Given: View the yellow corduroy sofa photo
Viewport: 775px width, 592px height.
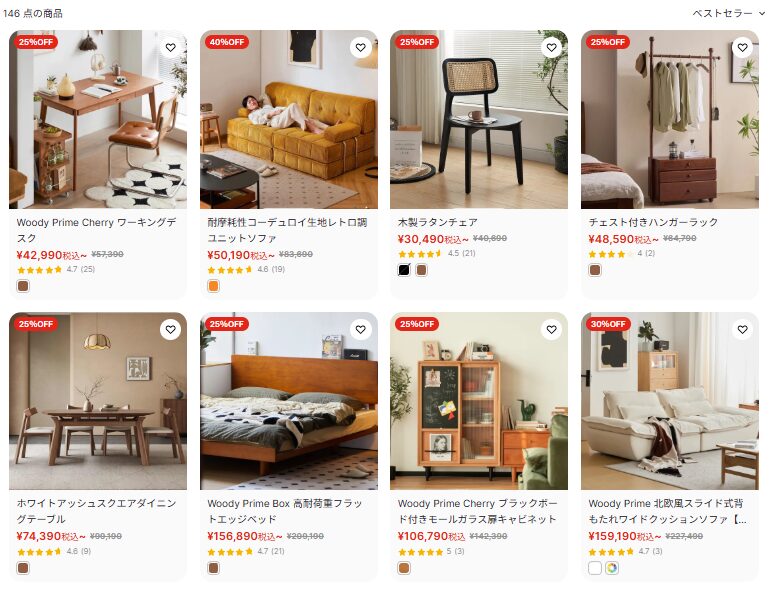Looking at the screenshot, I should click(x=289, y=120).
